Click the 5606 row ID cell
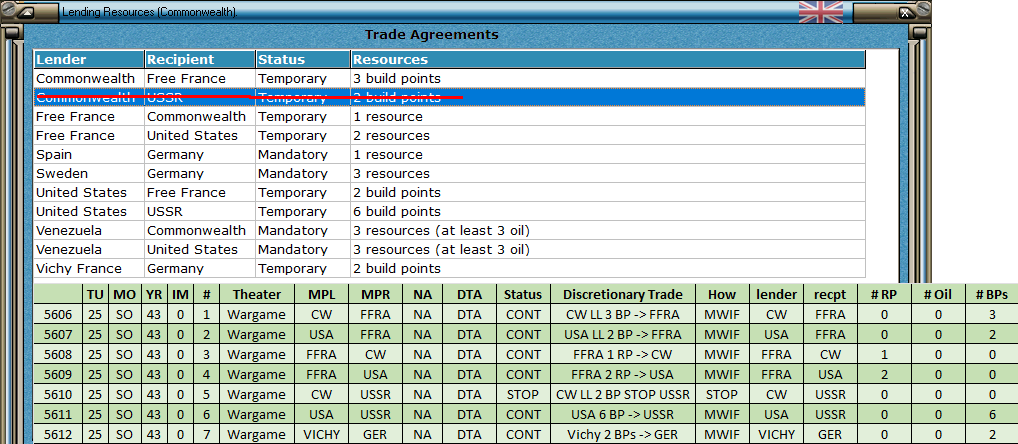Viewport: 1018px width, 444px height. (x=58, y=315)
